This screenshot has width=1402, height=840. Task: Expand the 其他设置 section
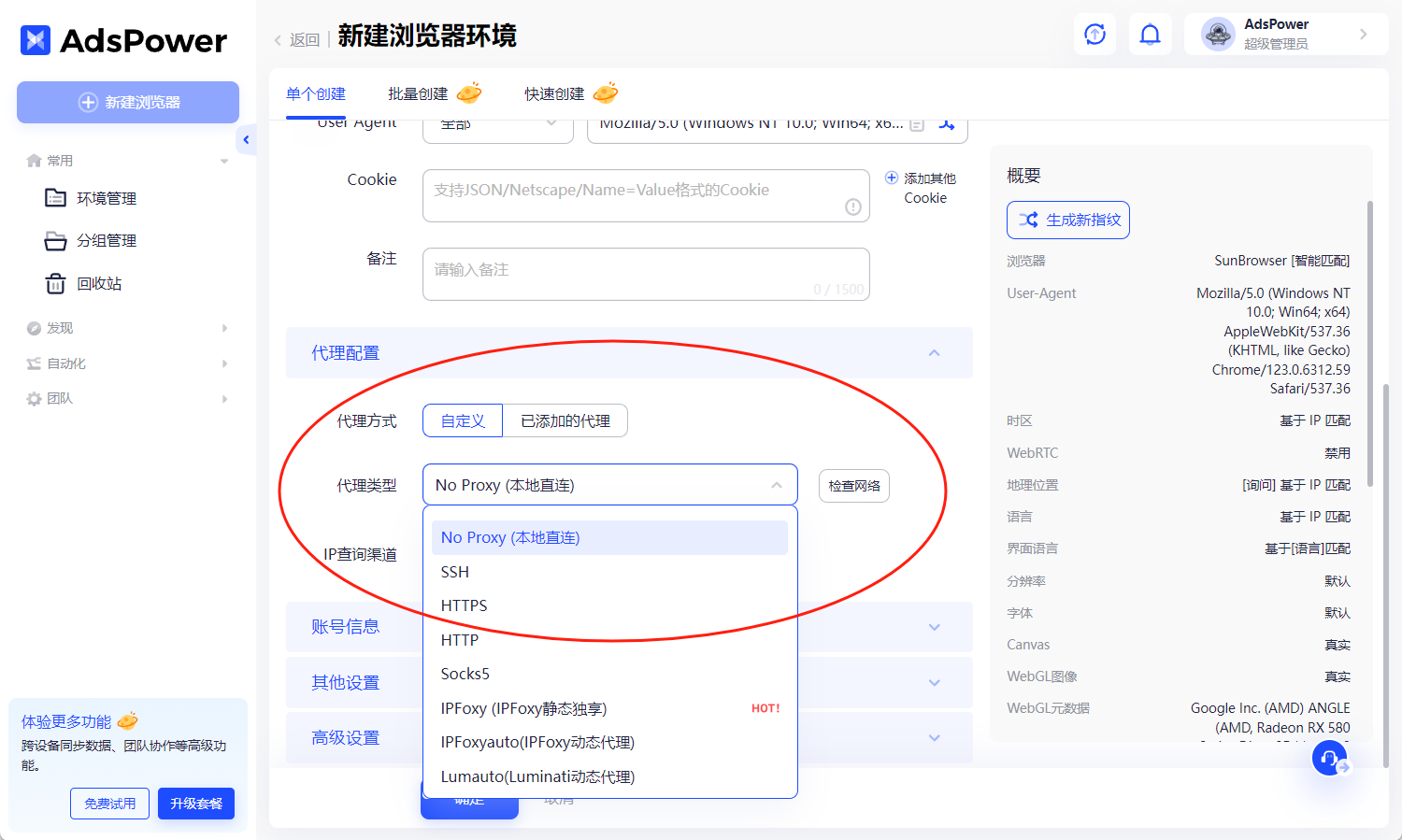[x=934, y=683]
